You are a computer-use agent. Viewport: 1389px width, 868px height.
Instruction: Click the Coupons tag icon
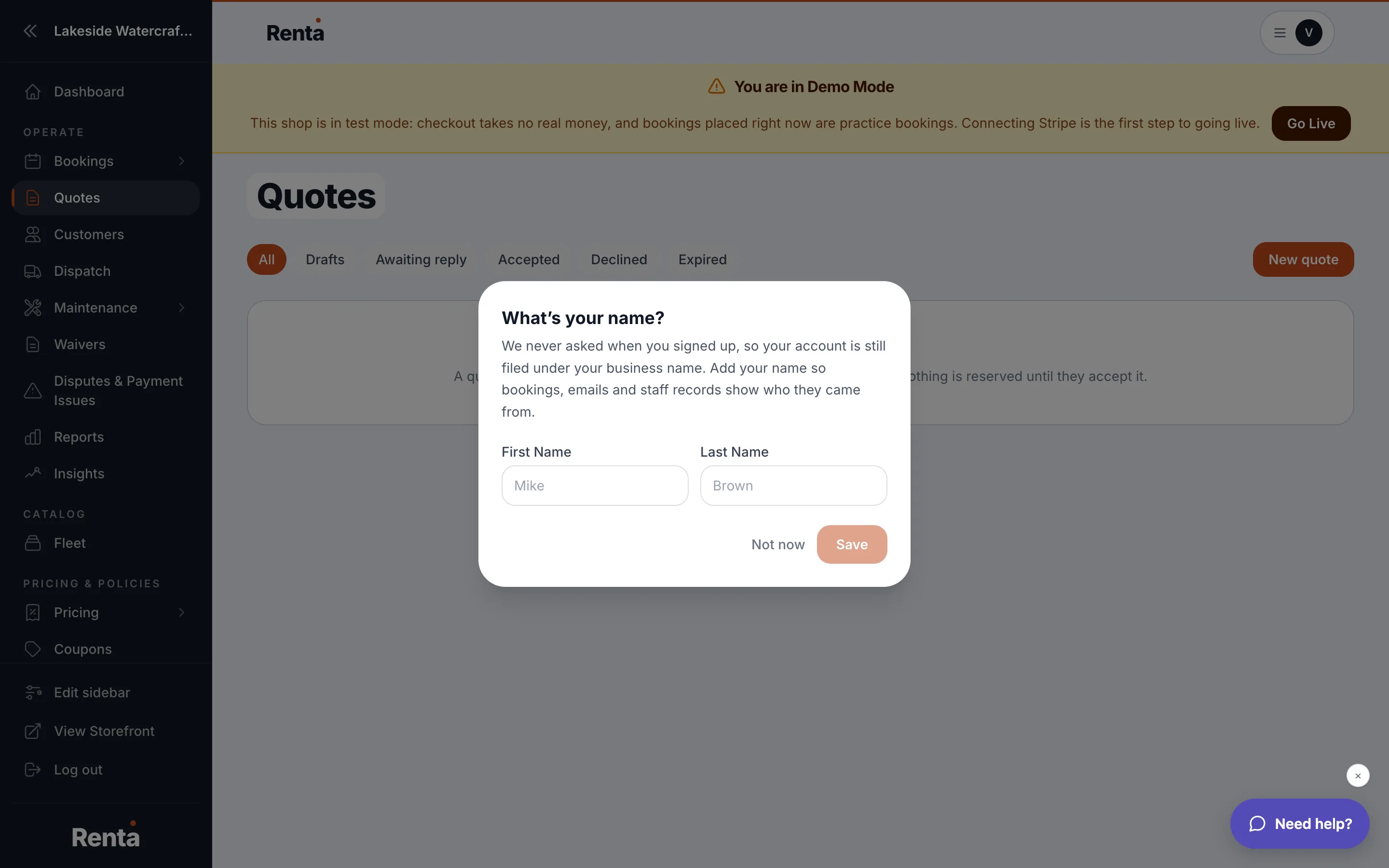(33, 649)
